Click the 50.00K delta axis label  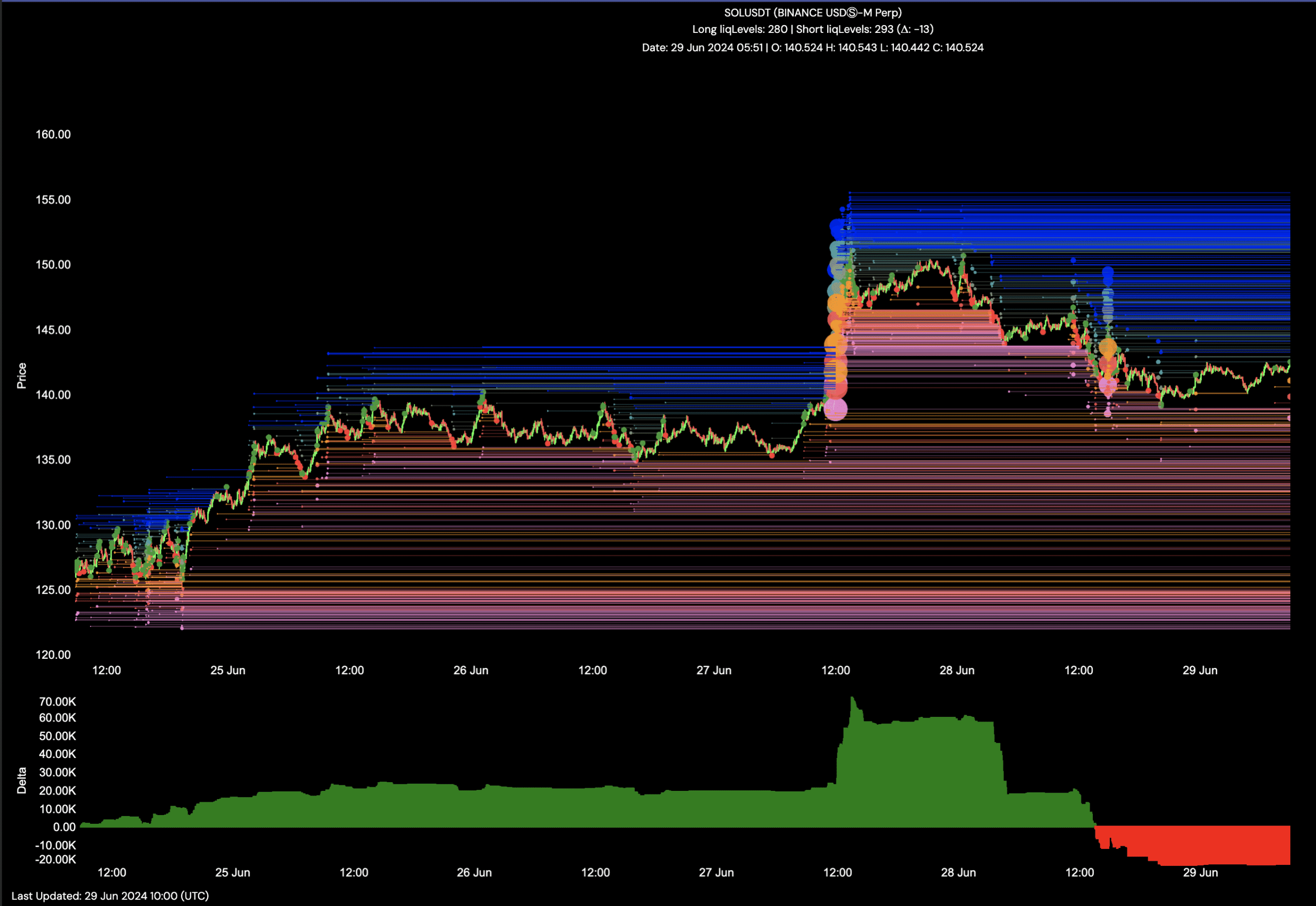click(x=58, y=736)
